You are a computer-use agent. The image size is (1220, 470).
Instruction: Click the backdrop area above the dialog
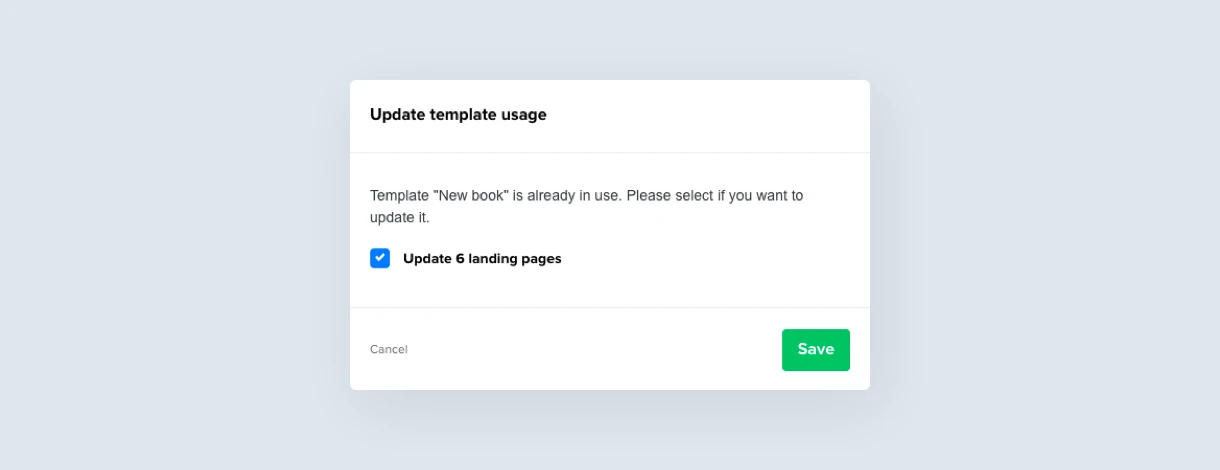[x=610, y=40]
